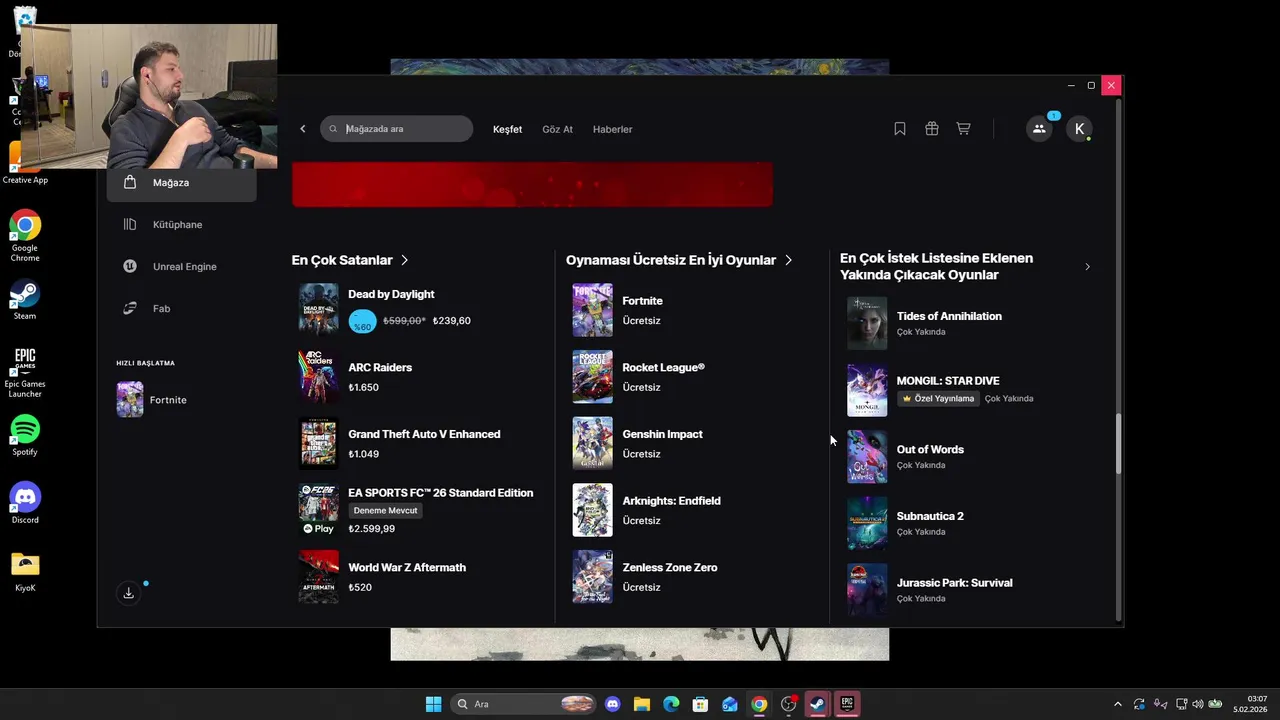The height and width of the screenshot is (720, 1280).
Task: Open the Windows Start menu
Action: pyautogui.click(x=433, y=704)
